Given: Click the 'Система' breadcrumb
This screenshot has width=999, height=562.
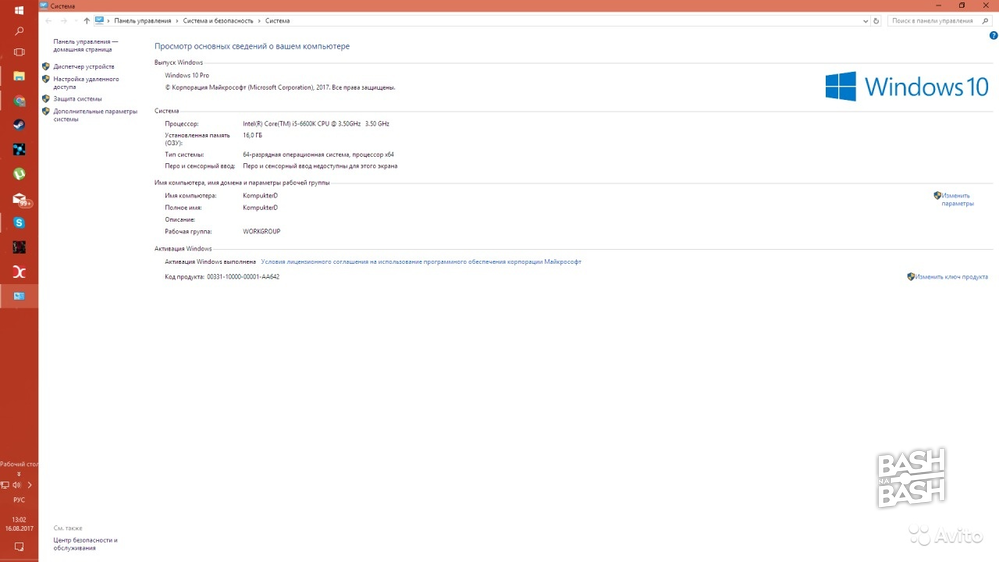Looking at the screenshot, I should (x=277, y=21).
